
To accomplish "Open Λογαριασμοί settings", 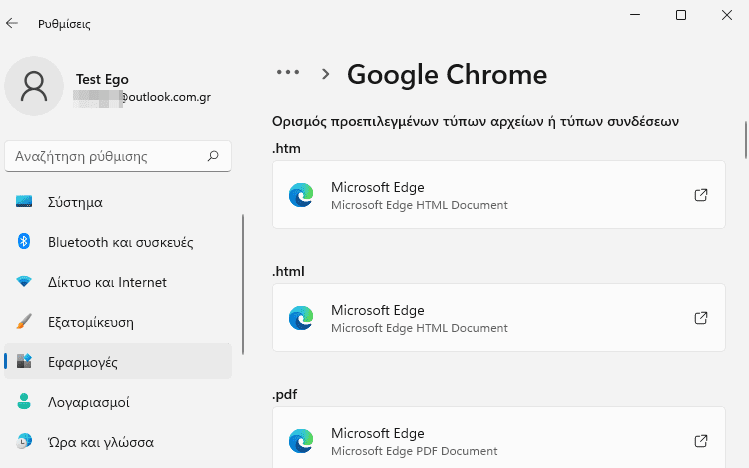I will tap(118, 402).
